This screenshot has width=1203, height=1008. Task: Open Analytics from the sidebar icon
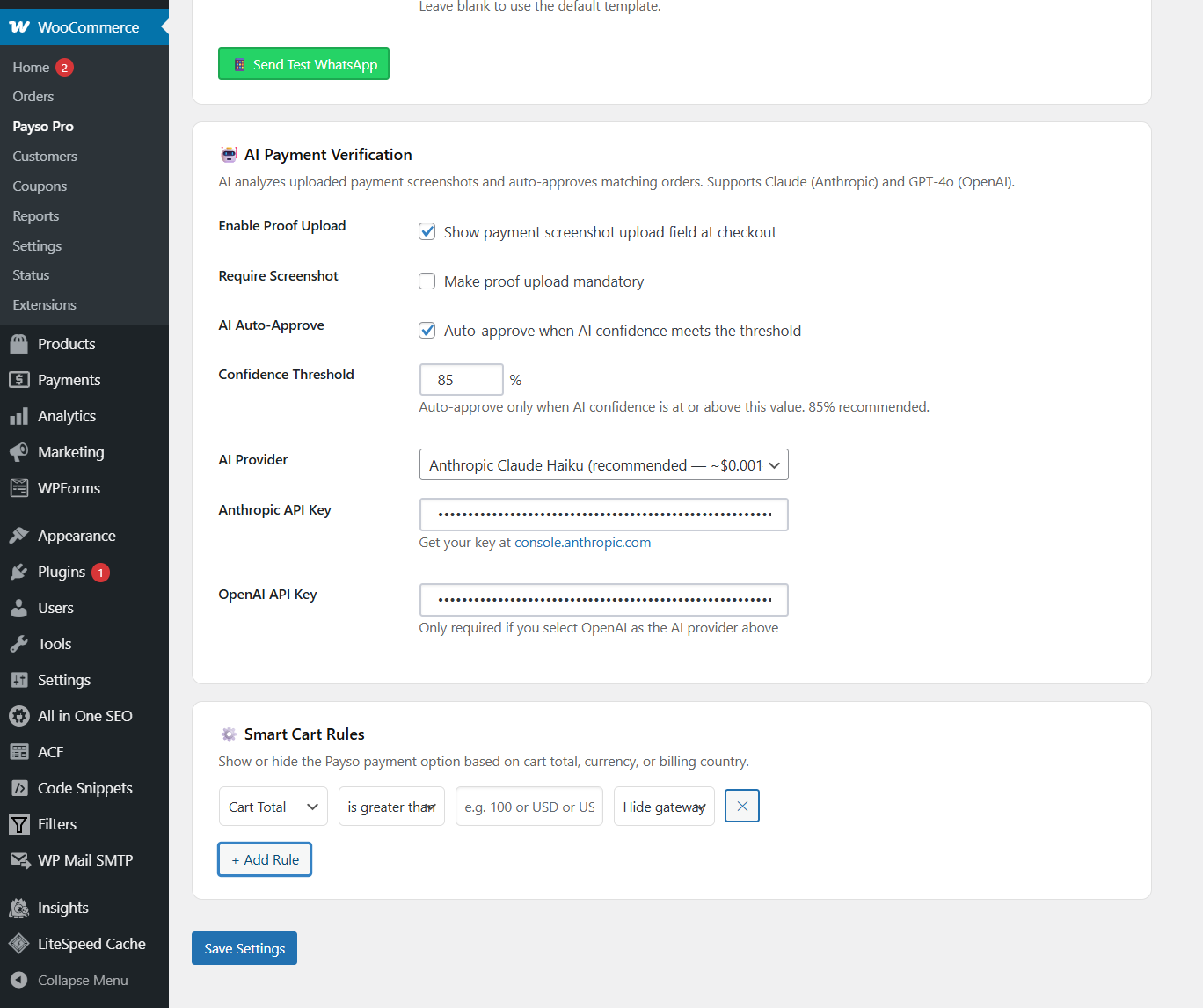click(19, 415)
